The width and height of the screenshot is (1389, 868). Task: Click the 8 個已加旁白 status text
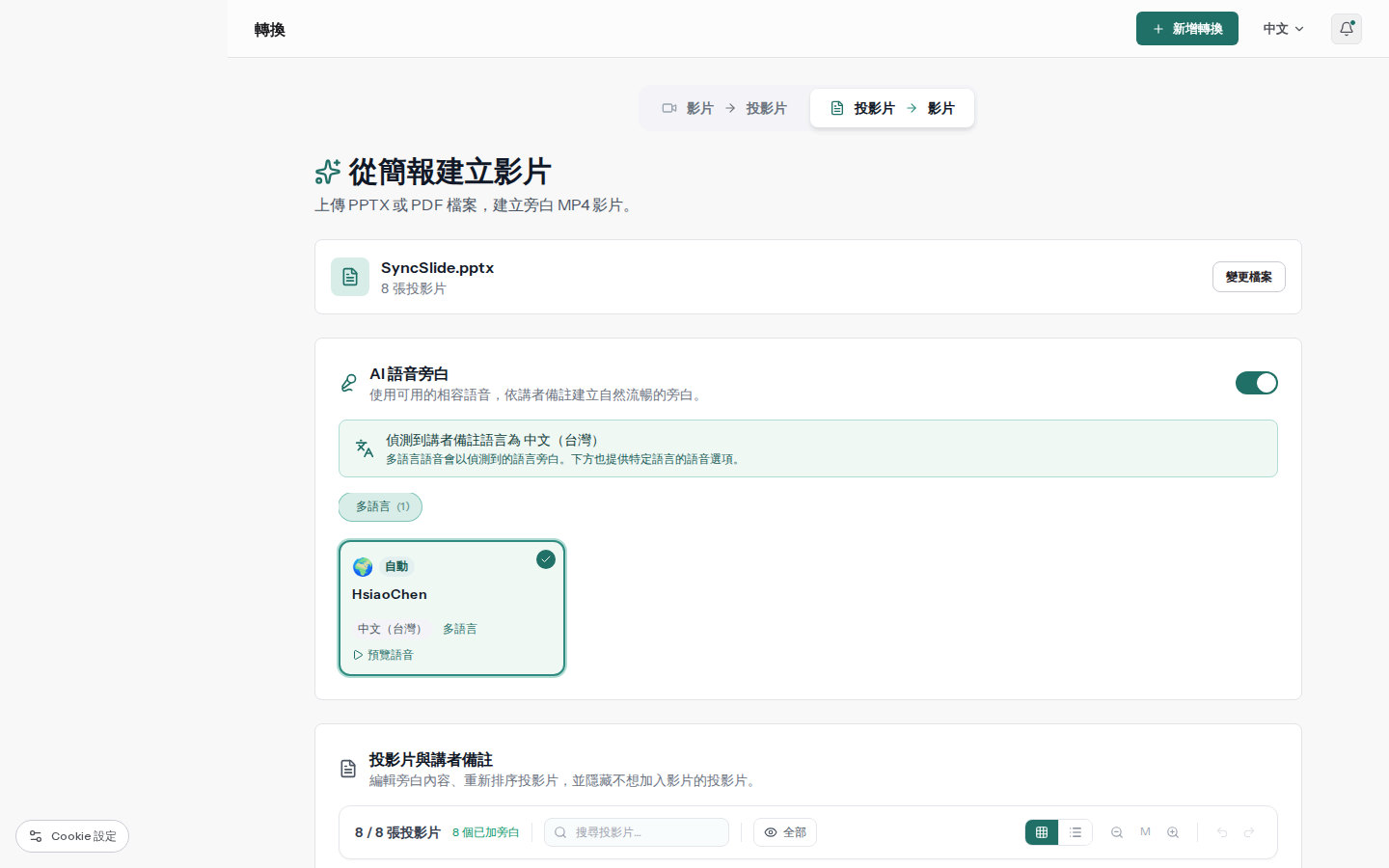486,832
